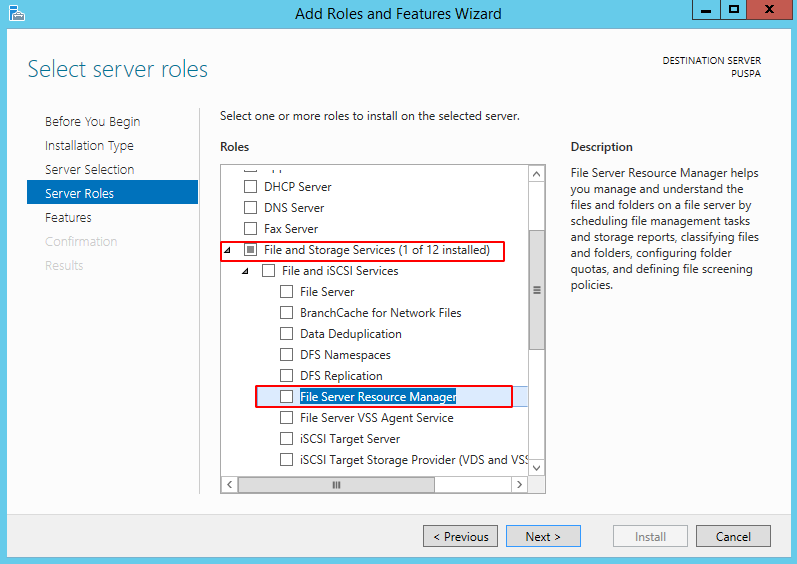Collapse the File and iSCSI Services node
Viewport: 797px width, 564px height.
click(x=245, y=271)
